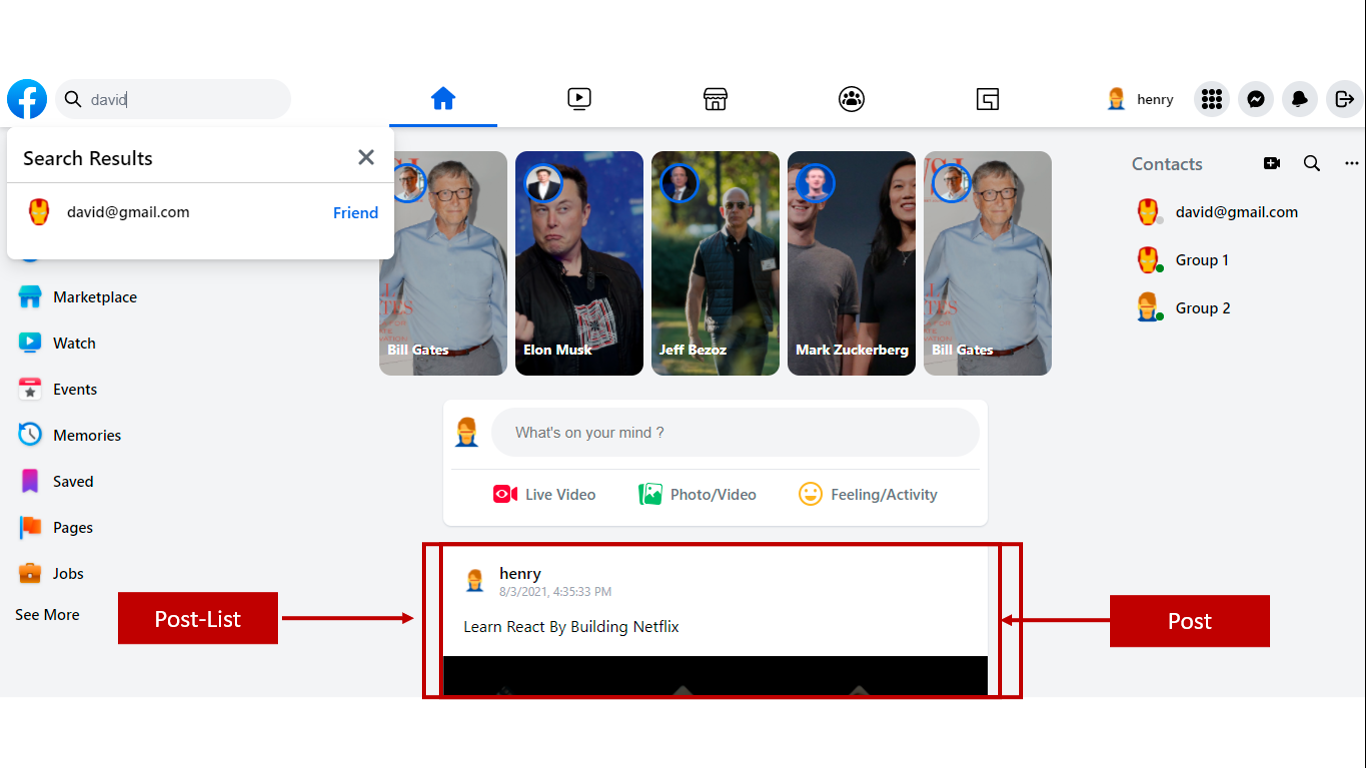Open the Watch video tab in header

click(x=579, y=99)
